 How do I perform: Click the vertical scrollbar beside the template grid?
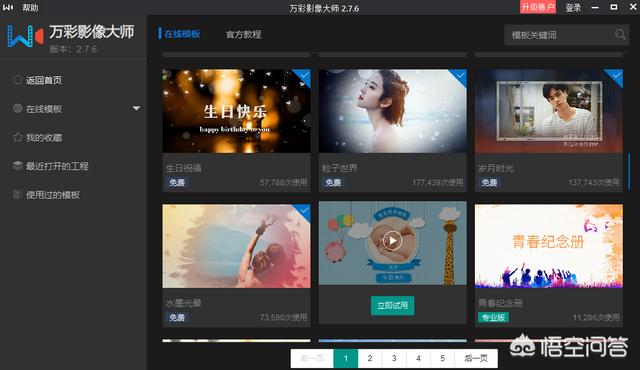629,172
